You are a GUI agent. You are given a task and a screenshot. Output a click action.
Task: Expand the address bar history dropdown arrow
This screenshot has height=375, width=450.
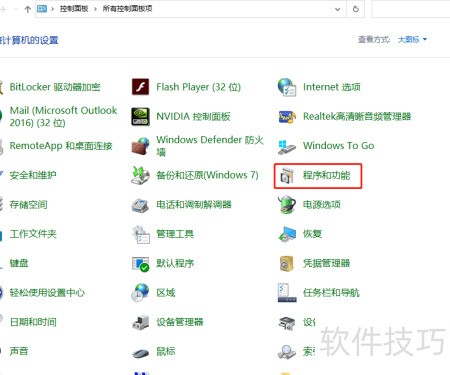click(x=338, y=9)
